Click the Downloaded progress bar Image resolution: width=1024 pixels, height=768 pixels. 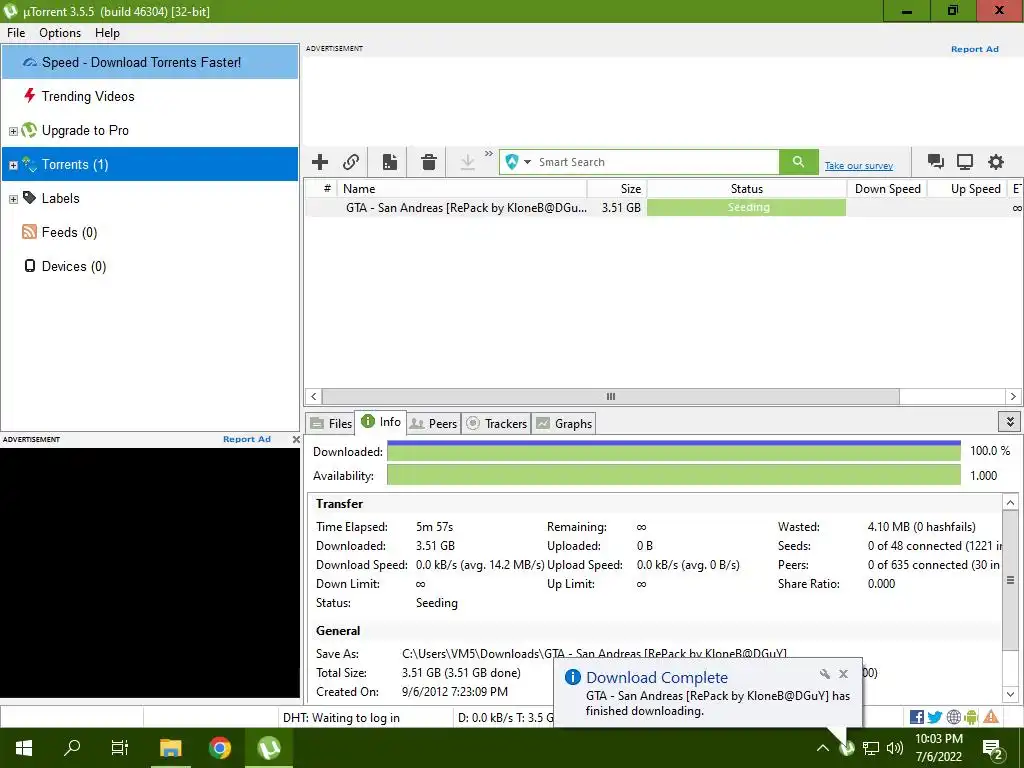click(x=673, y=451)
